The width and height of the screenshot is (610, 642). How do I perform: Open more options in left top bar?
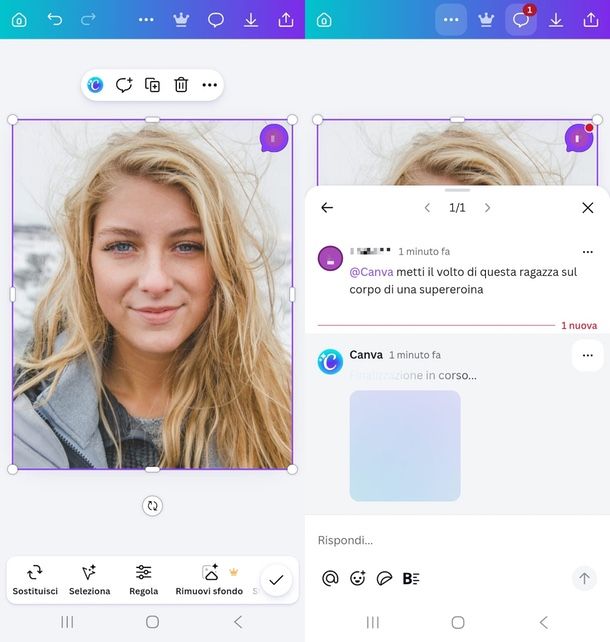[146, 20]
